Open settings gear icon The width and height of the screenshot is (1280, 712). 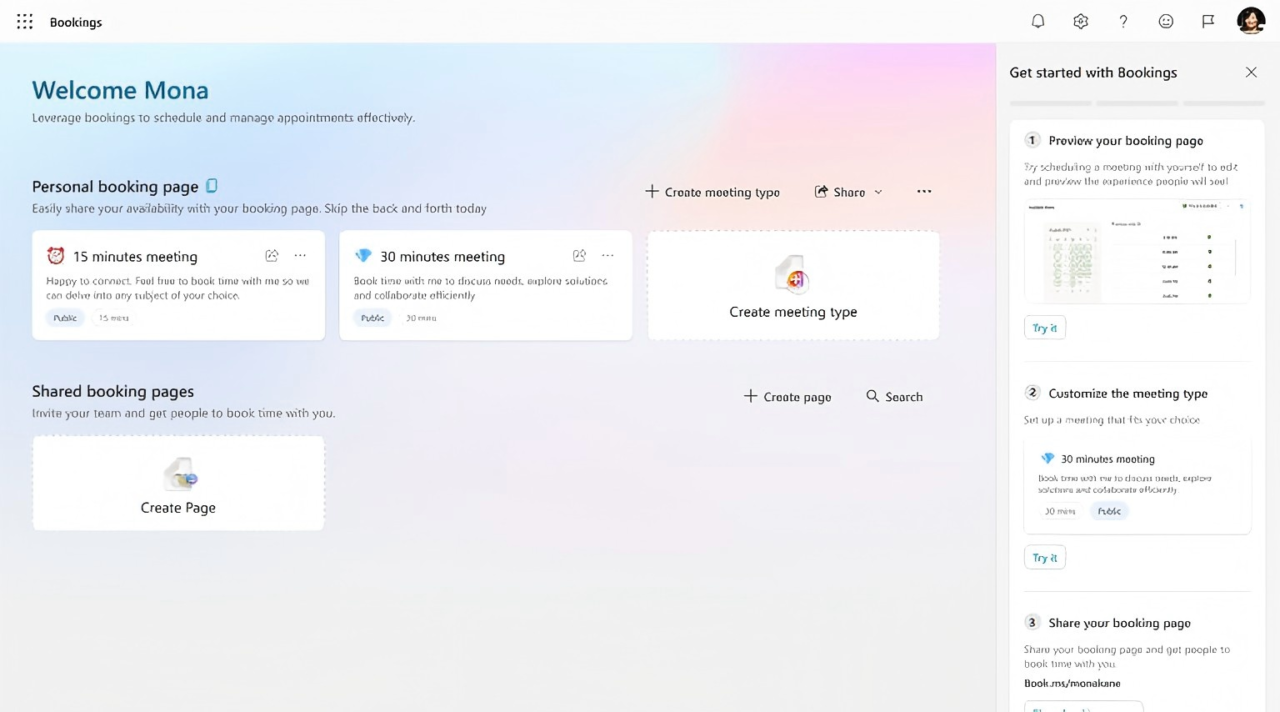[1081, 21]
